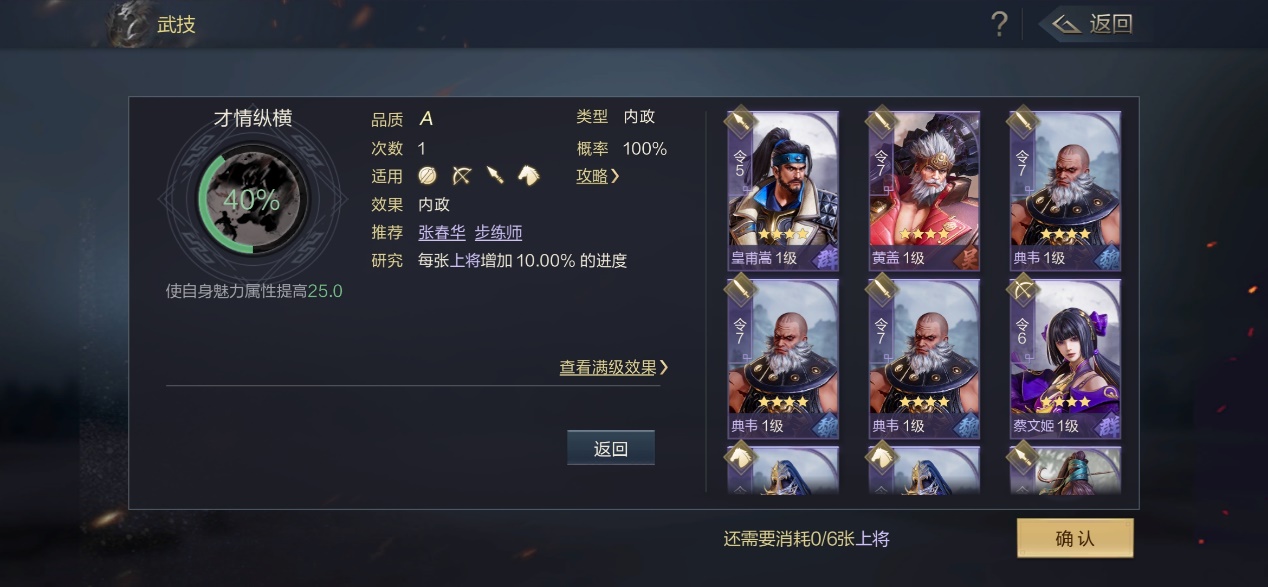Confirm with the 确认 button

pyautogui.click(x=1075, y=538)
